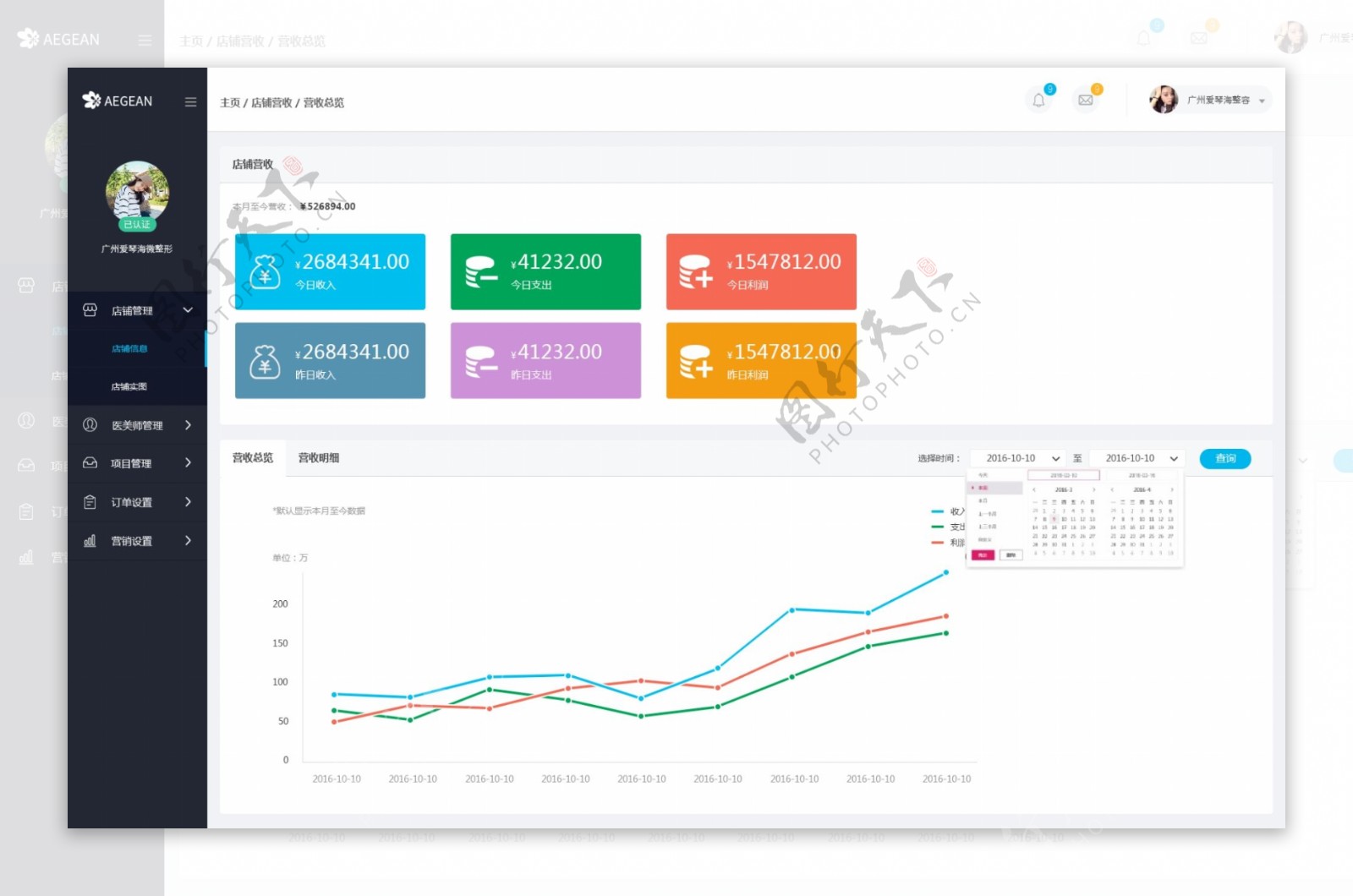Click the pink confirm button in date picker
The width and height of the screenshot is (1353, 896).
983,555
